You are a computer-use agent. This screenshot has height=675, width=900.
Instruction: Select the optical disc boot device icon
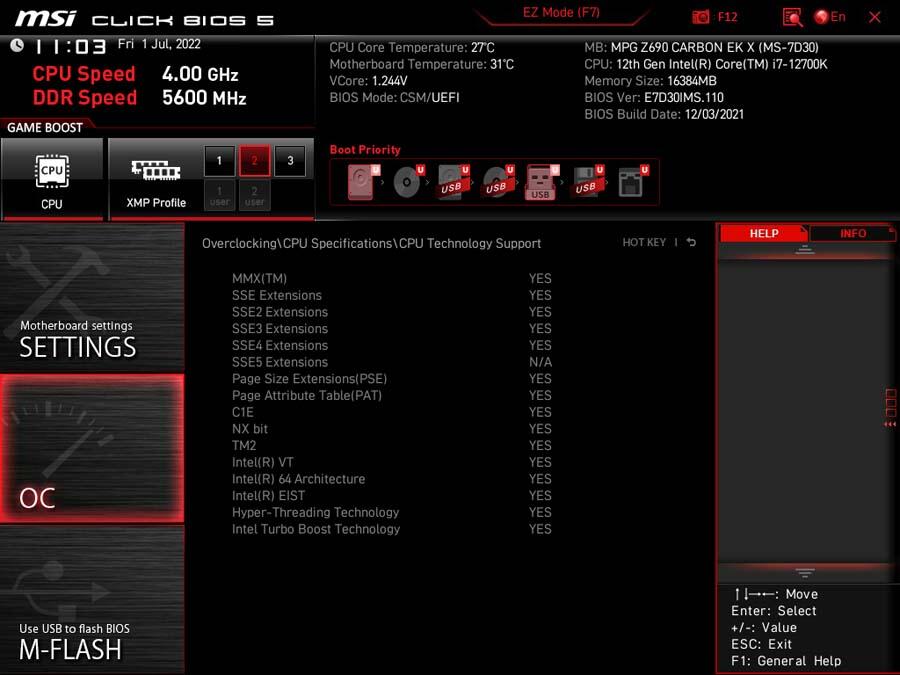(409, 182)
